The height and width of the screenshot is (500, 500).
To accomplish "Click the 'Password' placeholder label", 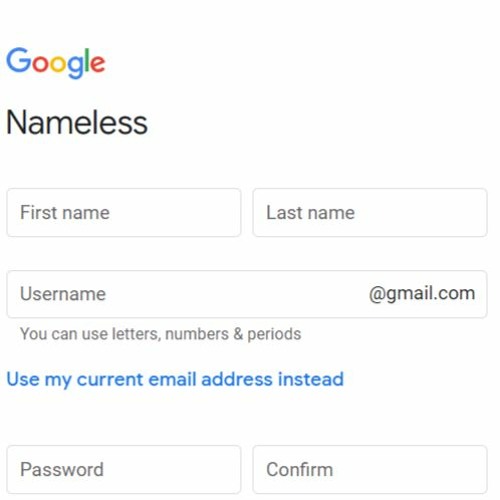I will coord(62,469).
